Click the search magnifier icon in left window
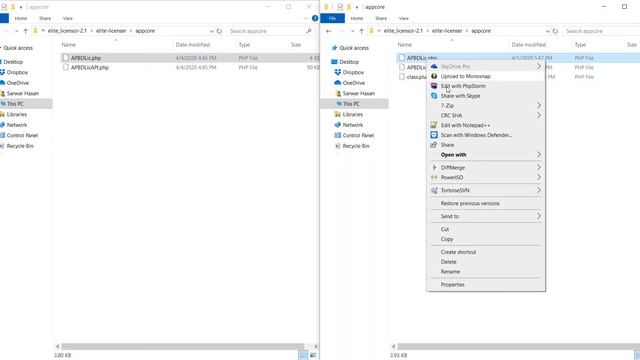This screenshot has width=640, height=360. (x=309, y=31)
